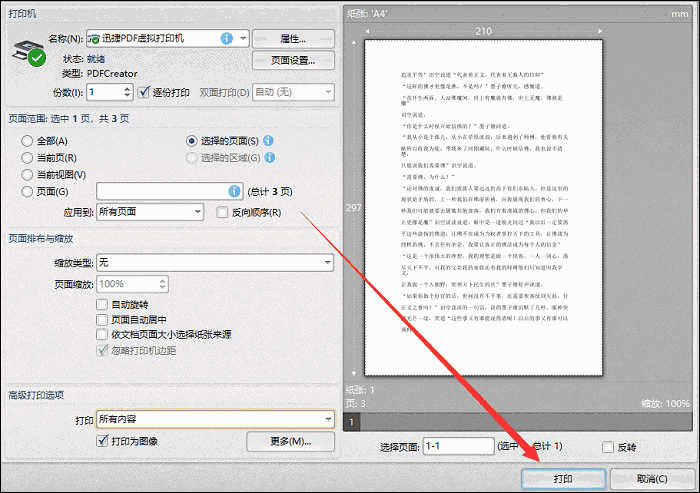Open 页面设置... dialog

coord(293,60)
